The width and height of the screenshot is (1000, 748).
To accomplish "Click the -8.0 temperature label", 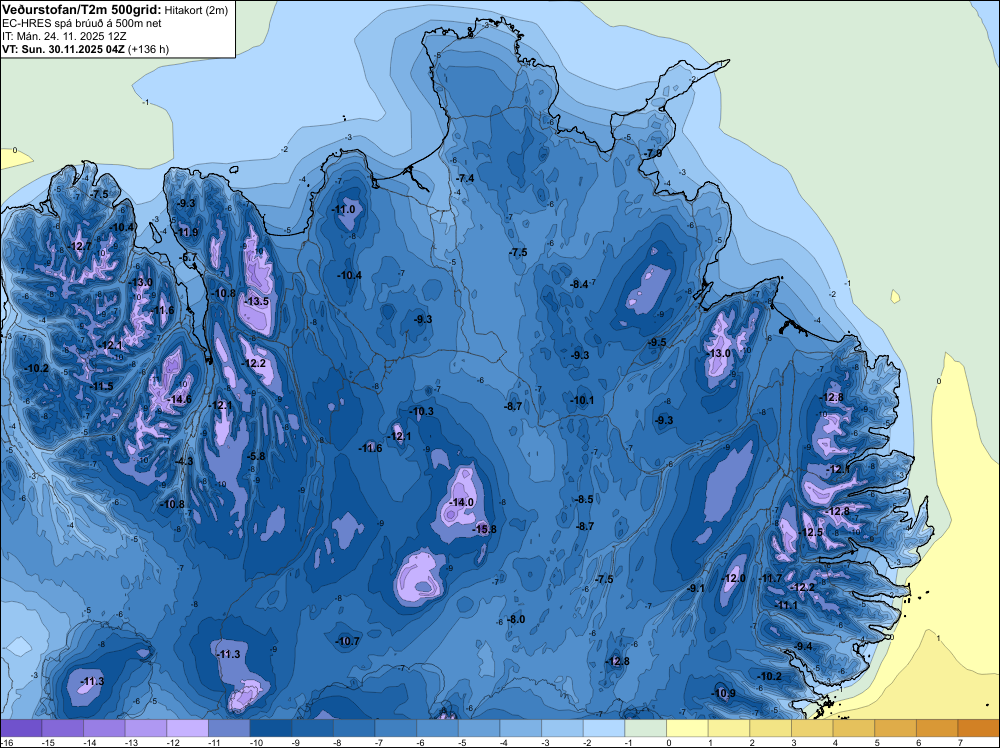I will pos(516,619).
